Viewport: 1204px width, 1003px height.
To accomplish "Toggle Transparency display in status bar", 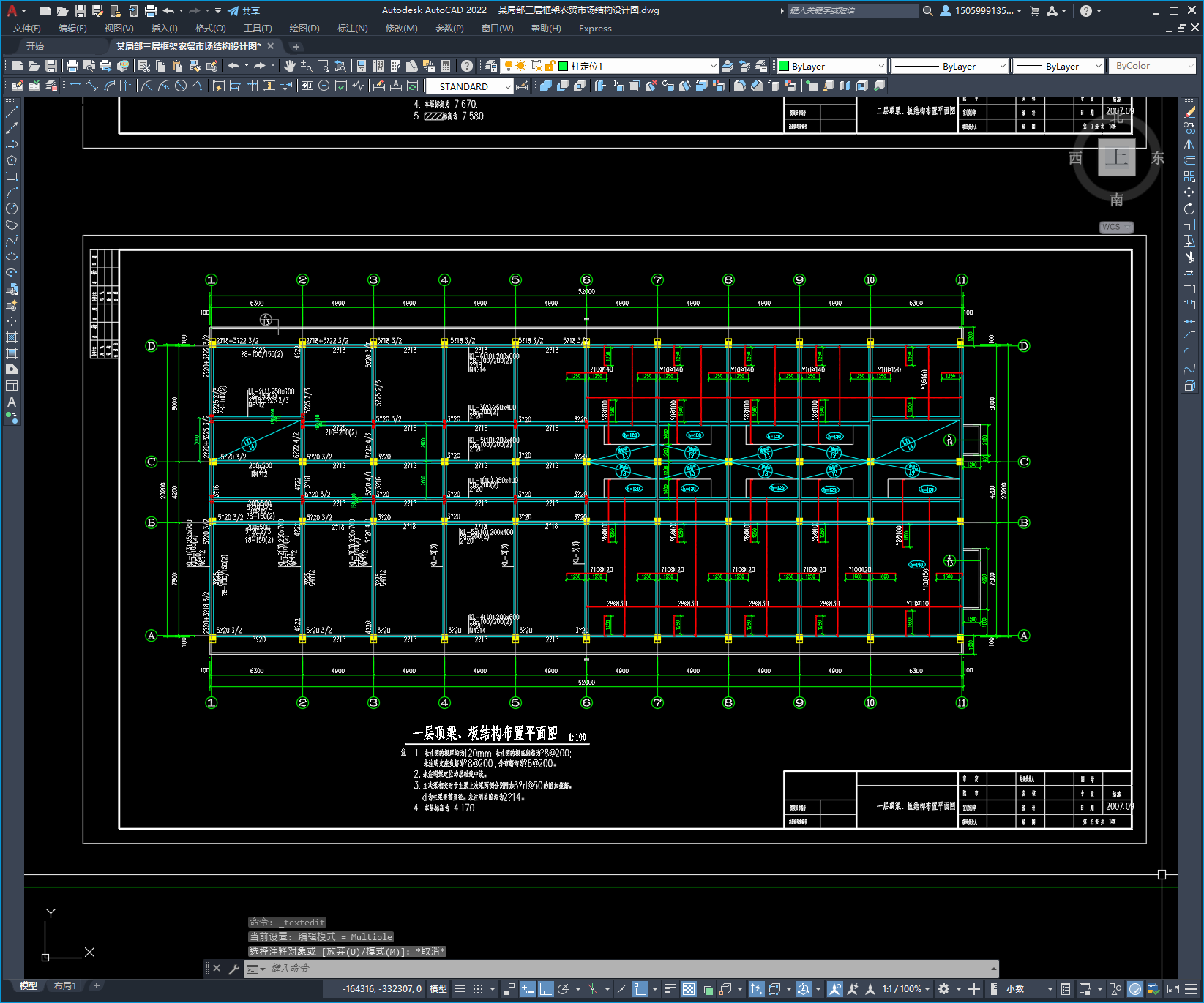I will (x=689, y=989).
